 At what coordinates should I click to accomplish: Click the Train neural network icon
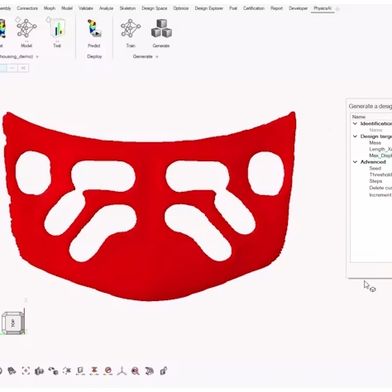[x=130, y=28]
